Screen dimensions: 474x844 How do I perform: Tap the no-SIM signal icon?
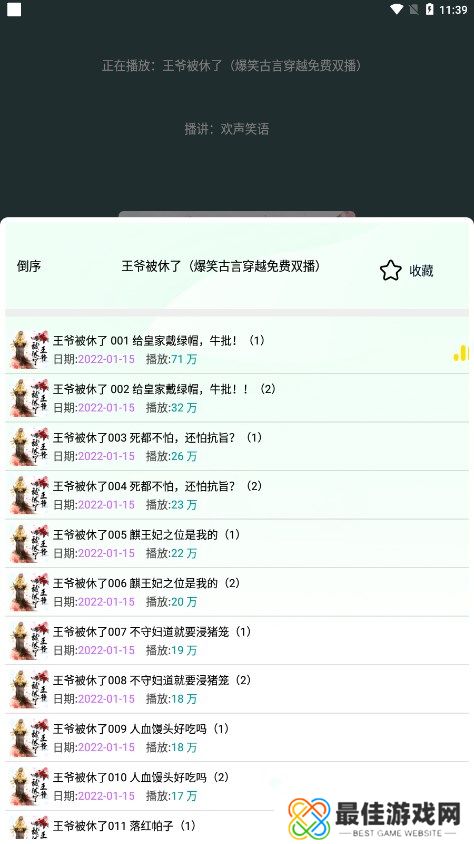click(413, 9)
